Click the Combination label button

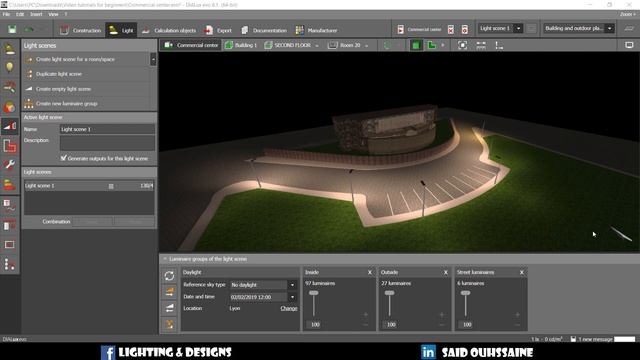tap(56, 222)
